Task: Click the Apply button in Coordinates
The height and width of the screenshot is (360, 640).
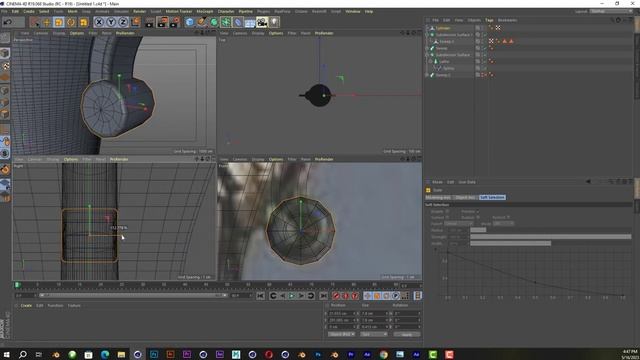Action: (407, 334)
